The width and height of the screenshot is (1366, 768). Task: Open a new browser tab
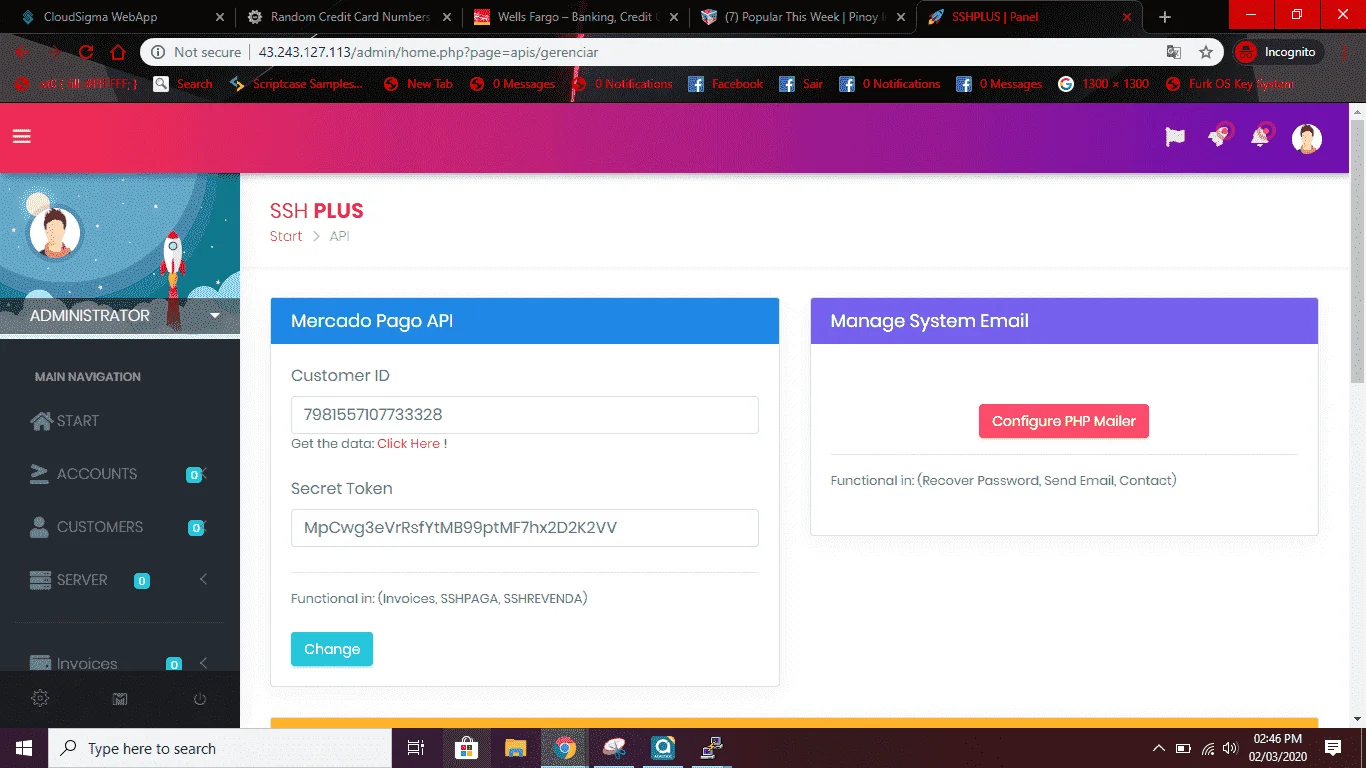point(1164,17)
